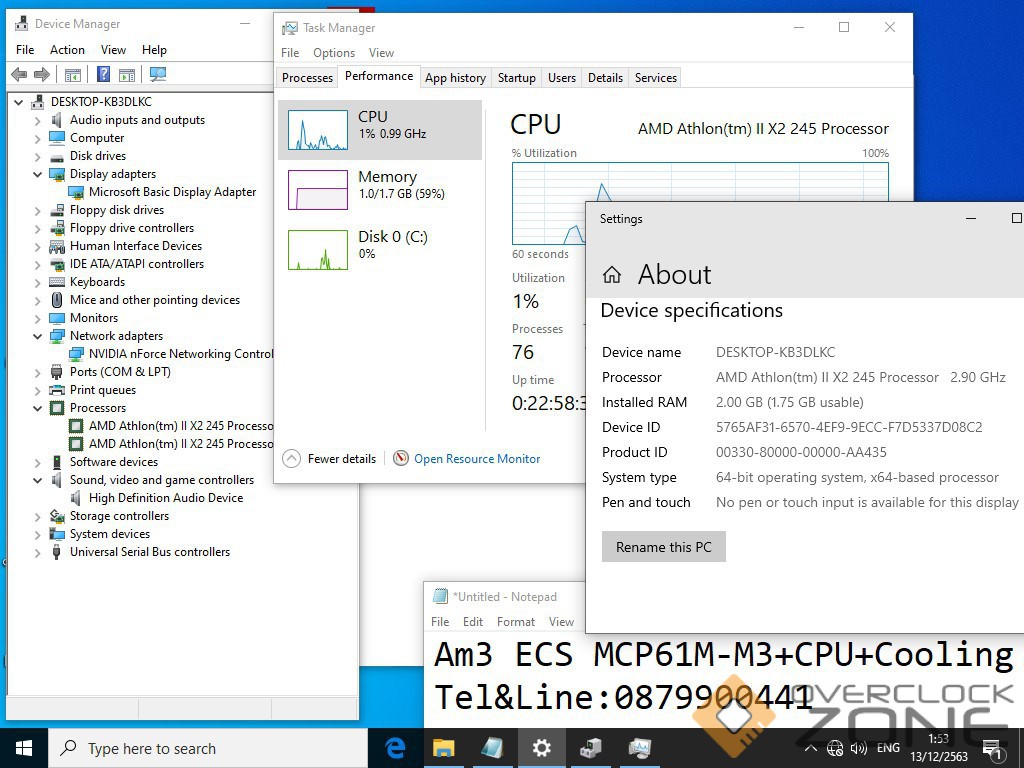
Task: Click the taskbar search box
Action: (208, 748)
